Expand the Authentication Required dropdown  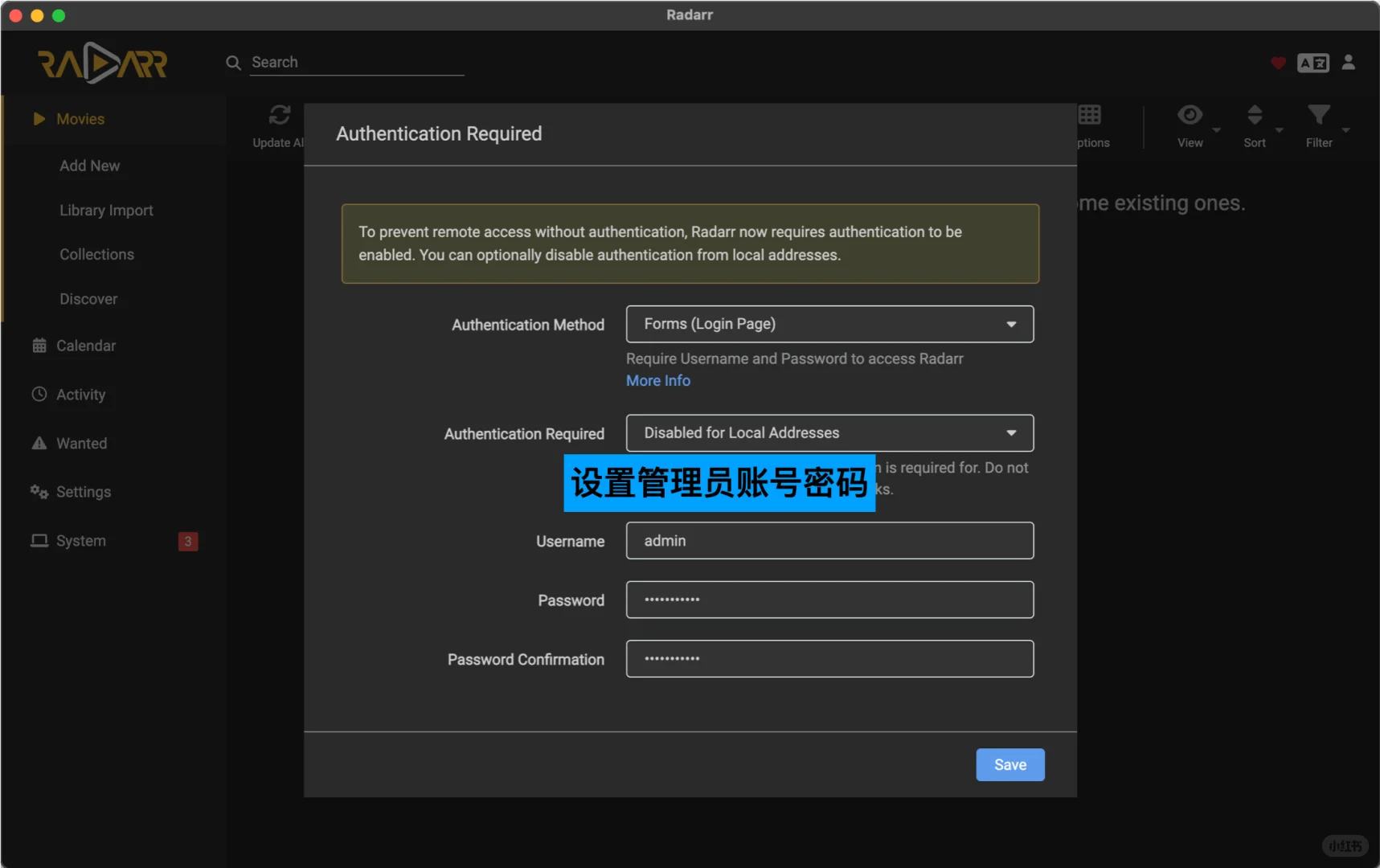(829, 433)
